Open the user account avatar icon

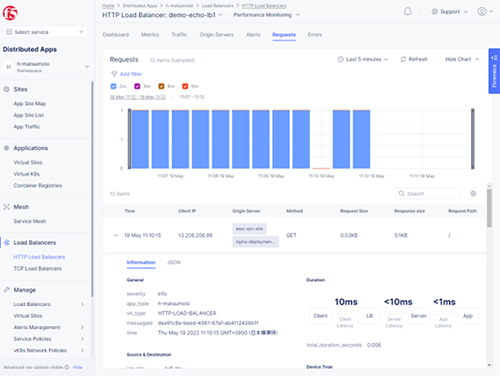(482, 11)
